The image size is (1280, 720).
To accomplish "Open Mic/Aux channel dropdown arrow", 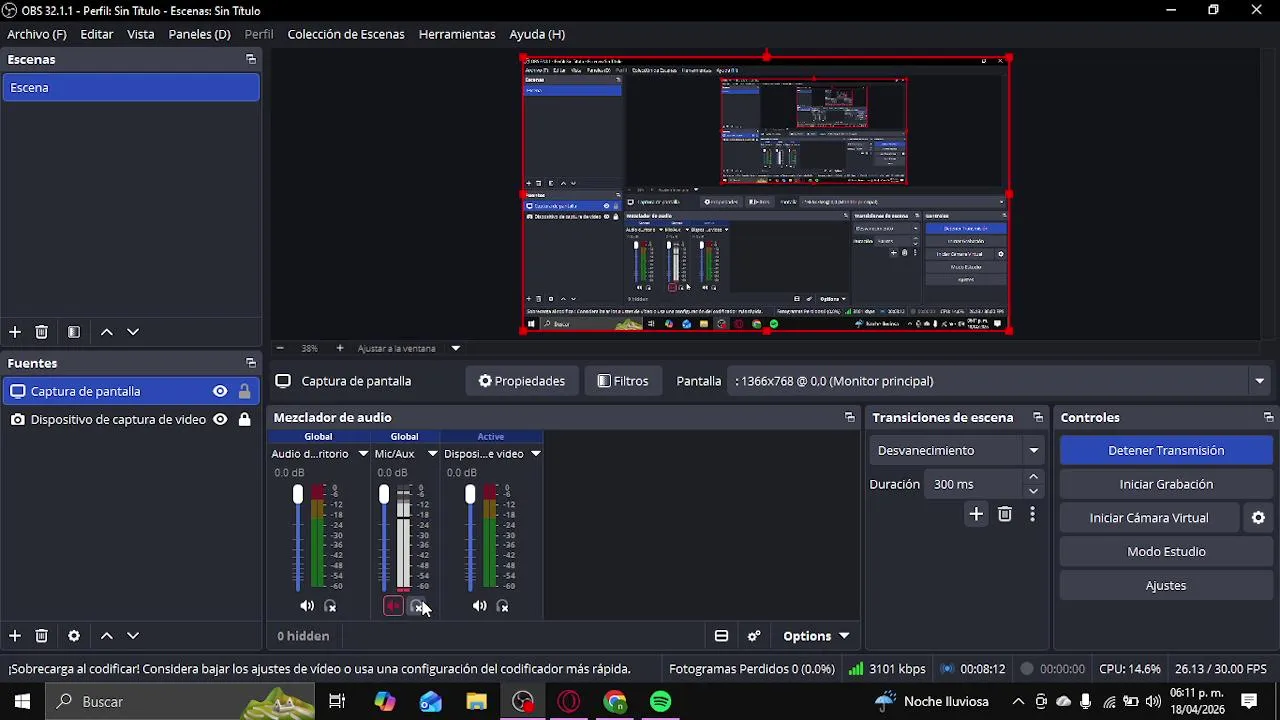I will coord(432,454).
